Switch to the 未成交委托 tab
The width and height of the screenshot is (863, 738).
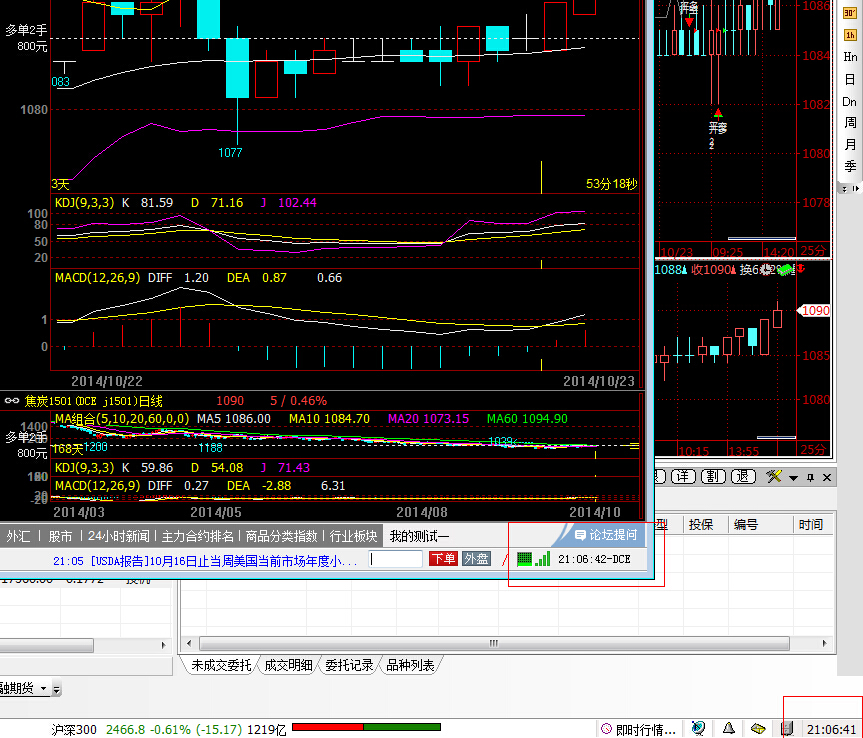click(x=221, y=665)
